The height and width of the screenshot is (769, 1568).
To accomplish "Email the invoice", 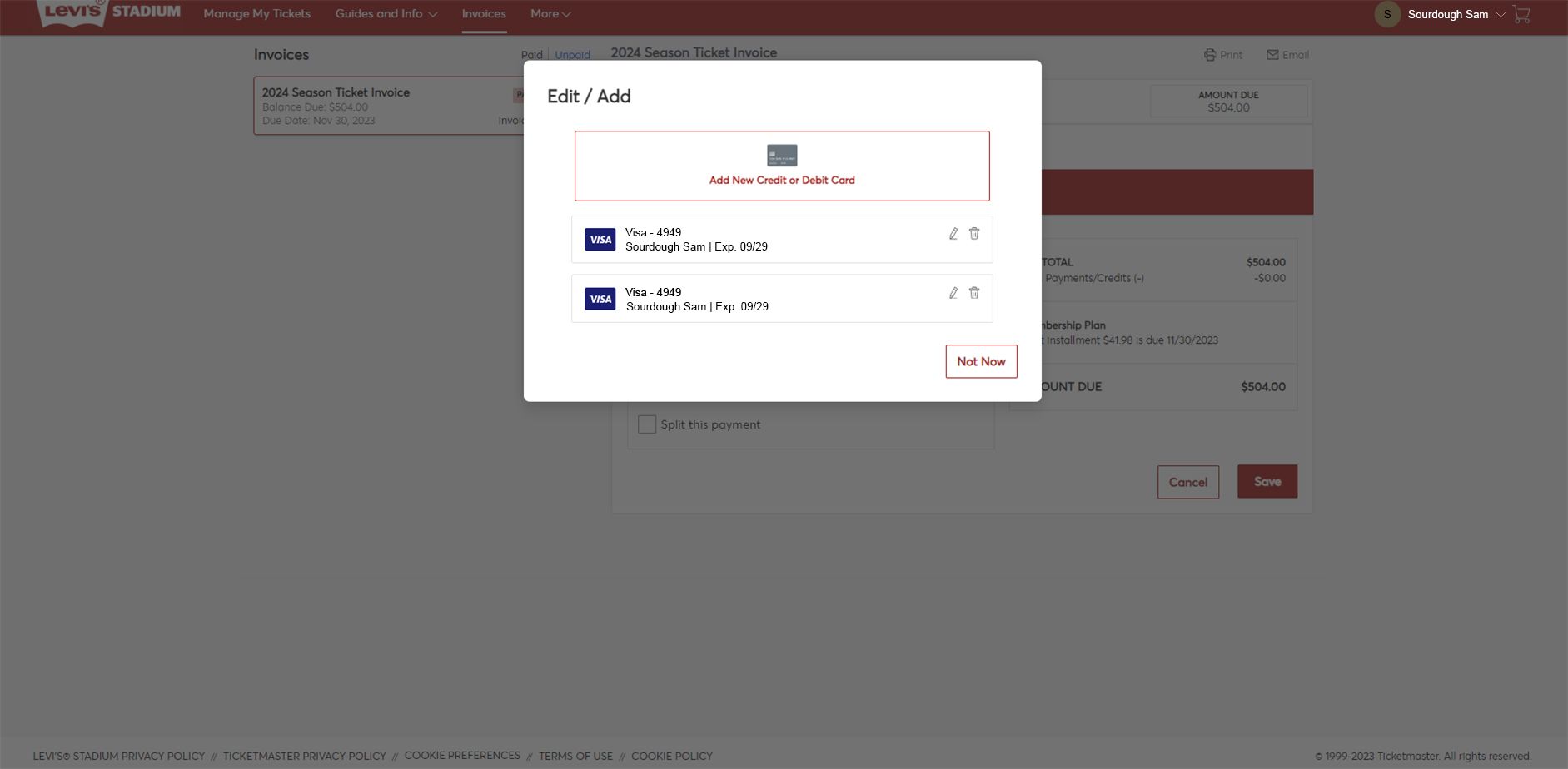I will [1287, 55].
